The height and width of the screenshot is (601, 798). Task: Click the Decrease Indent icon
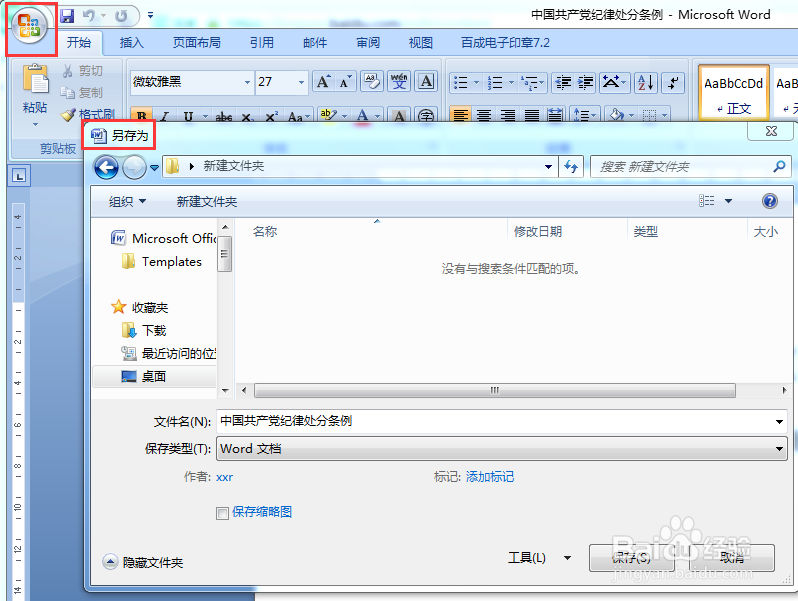pyautogui.click(x=563, y=83)
